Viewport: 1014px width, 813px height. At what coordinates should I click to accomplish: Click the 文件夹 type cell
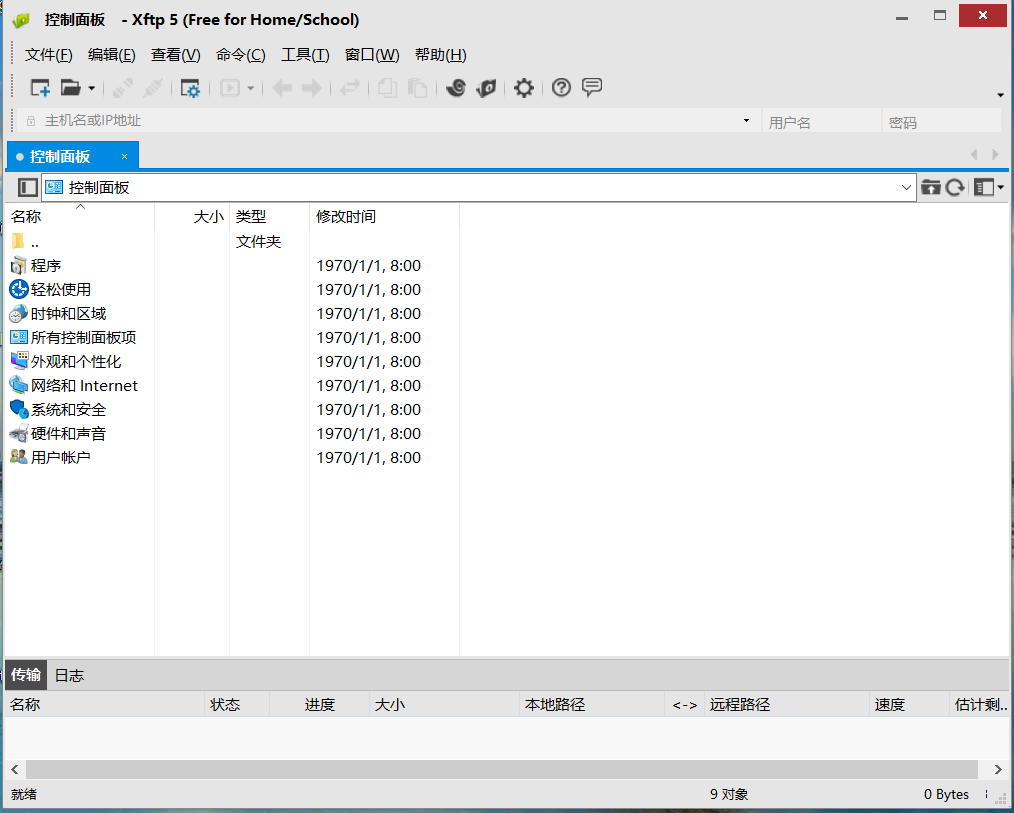[x=258, y=242]
